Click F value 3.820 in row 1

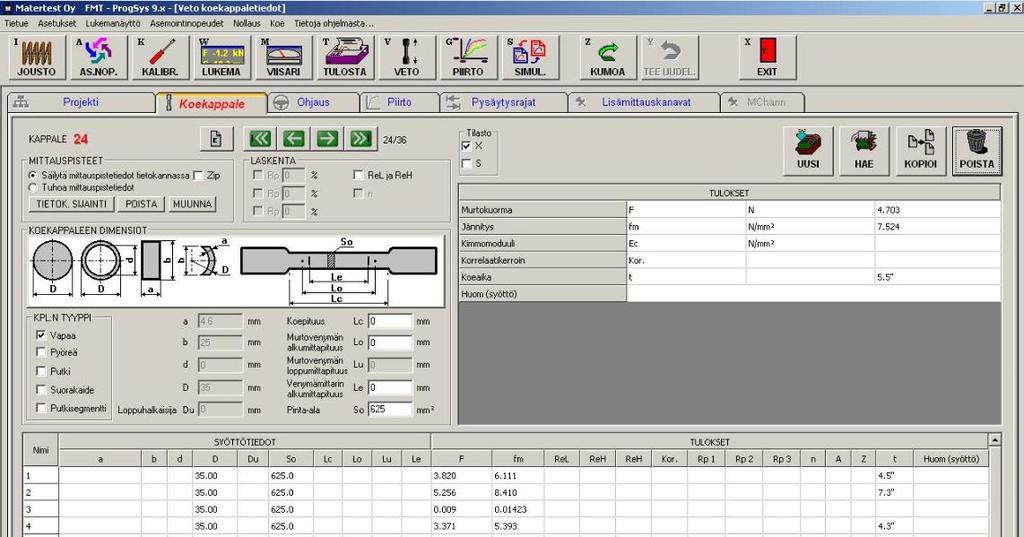[461, 476]
